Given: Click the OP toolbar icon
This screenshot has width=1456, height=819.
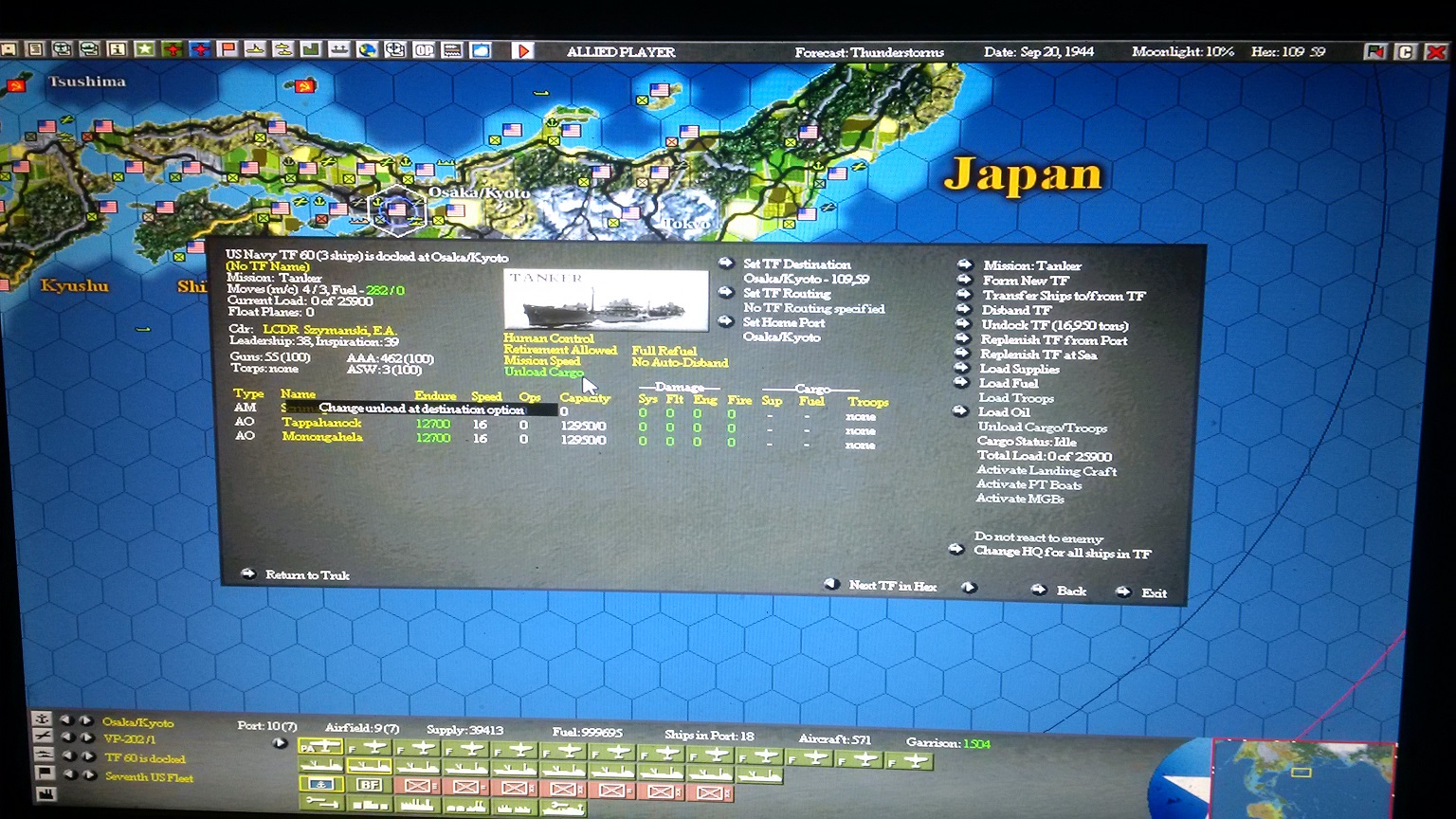Looking at the screenshot, I should 424,50.
